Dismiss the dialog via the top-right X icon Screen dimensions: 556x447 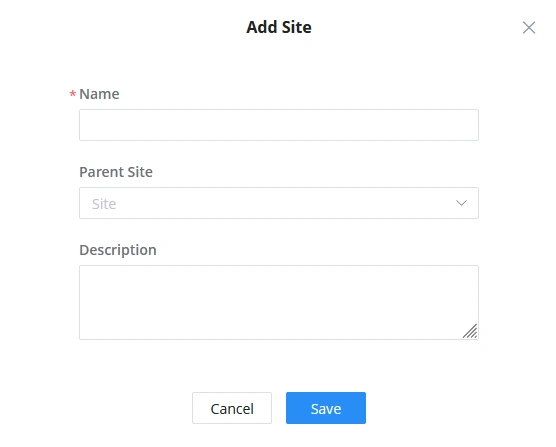tap(529, 27)
